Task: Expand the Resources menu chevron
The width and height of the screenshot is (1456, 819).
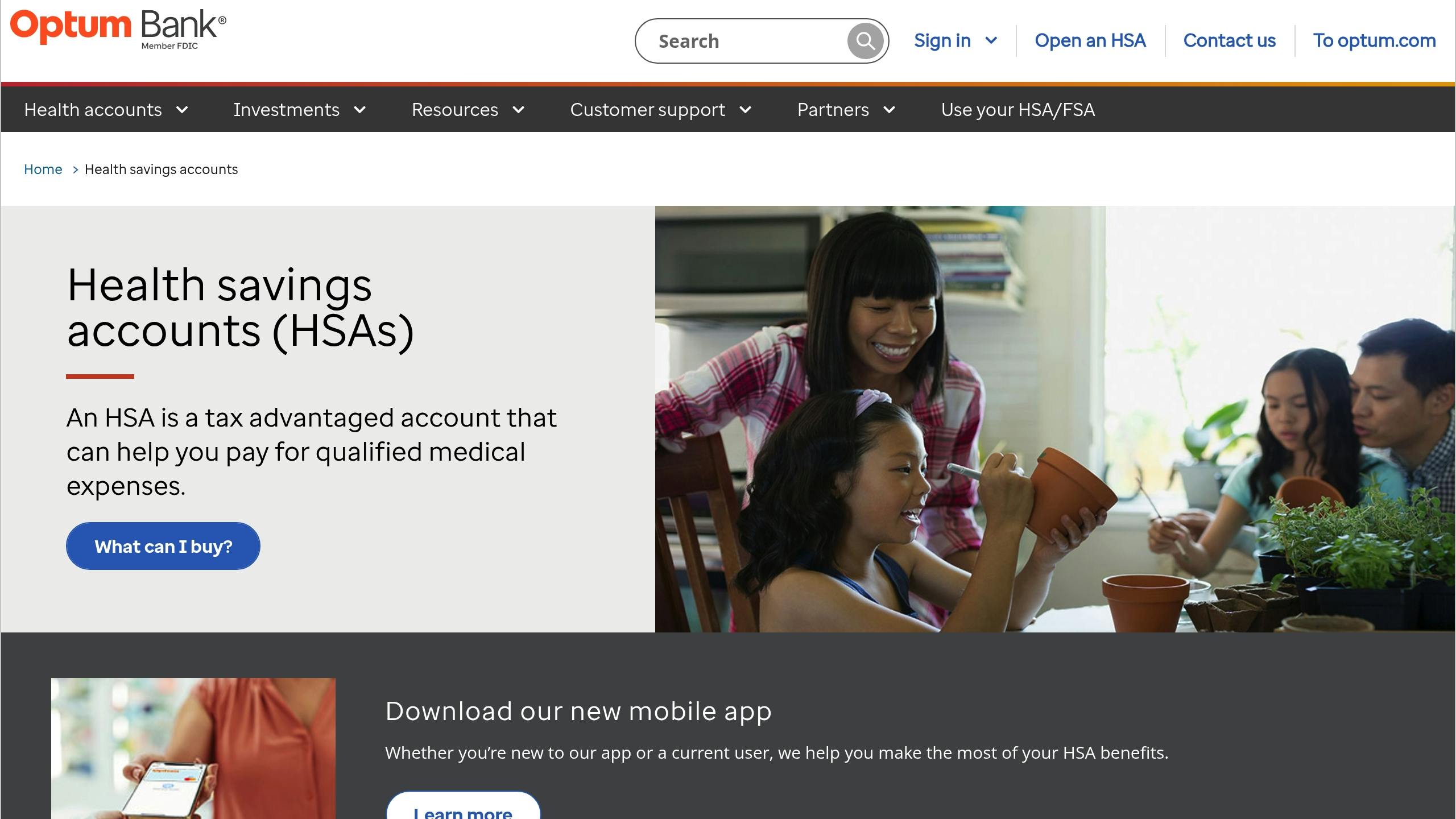Action: click(x=518, y=110)
